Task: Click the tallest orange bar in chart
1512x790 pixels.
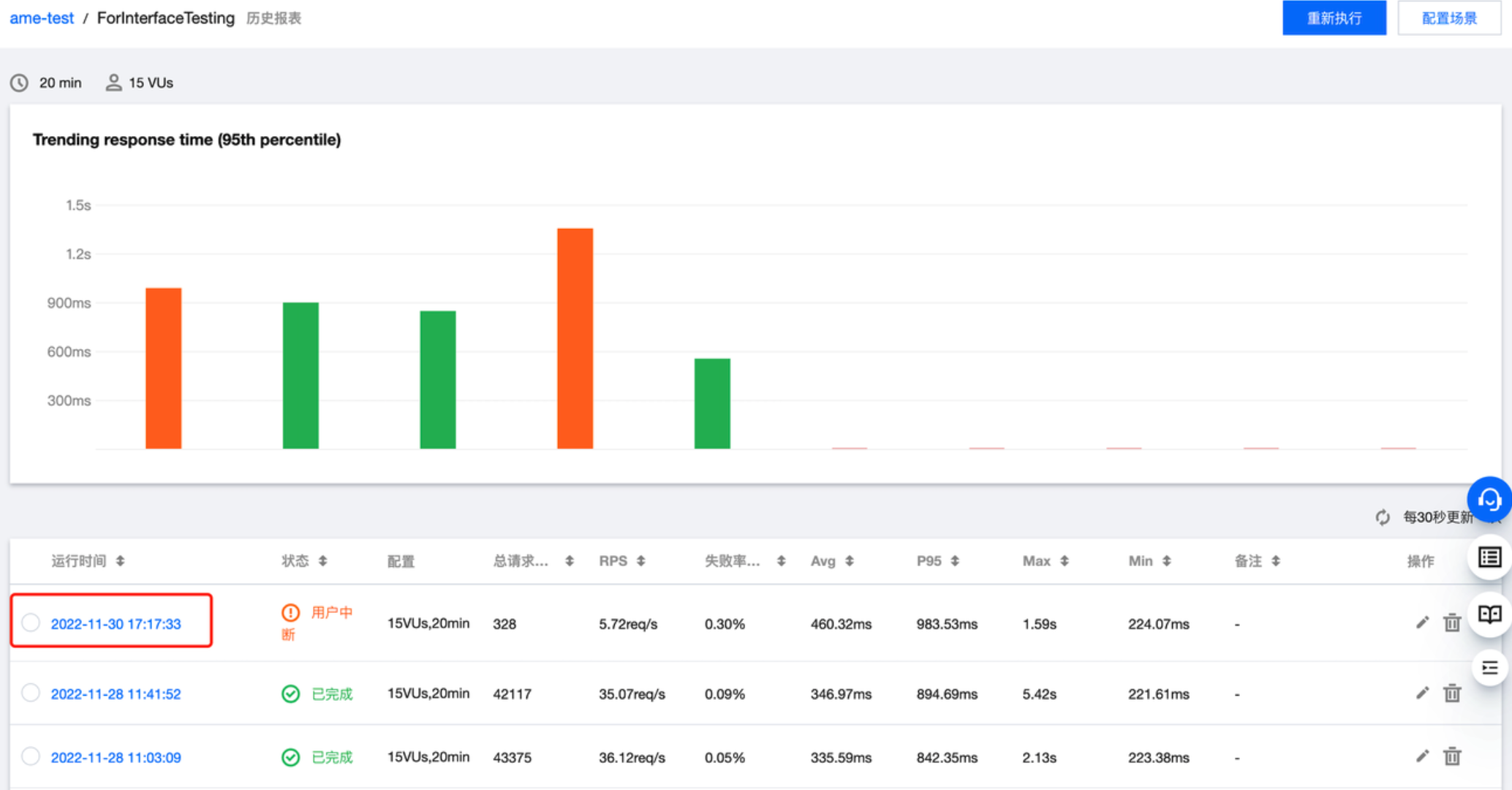Action: tap(575, 338)
